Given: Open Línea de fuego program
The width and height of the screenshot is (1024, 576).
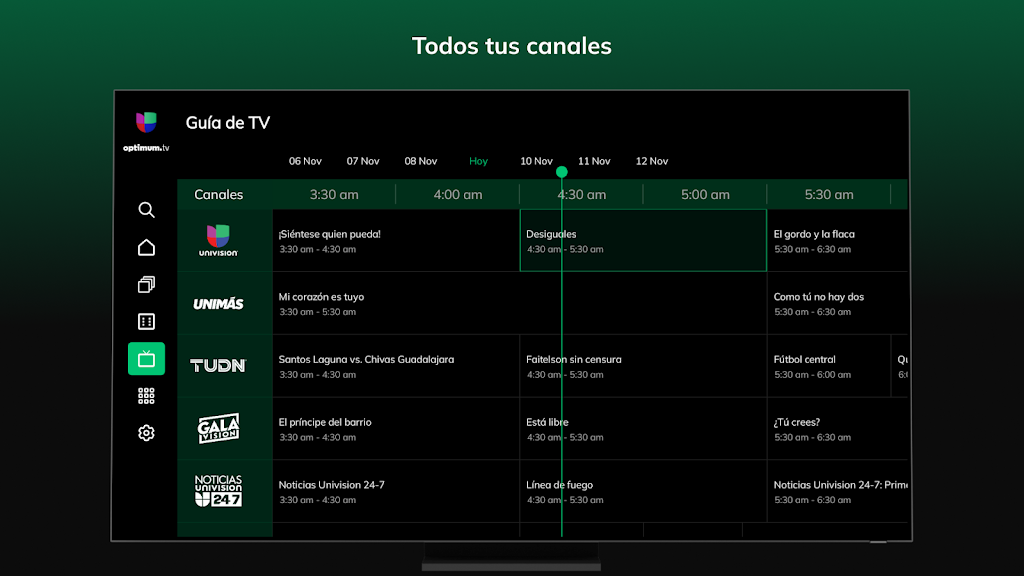Looking at the screenshot, I should (x=642, y=491).
